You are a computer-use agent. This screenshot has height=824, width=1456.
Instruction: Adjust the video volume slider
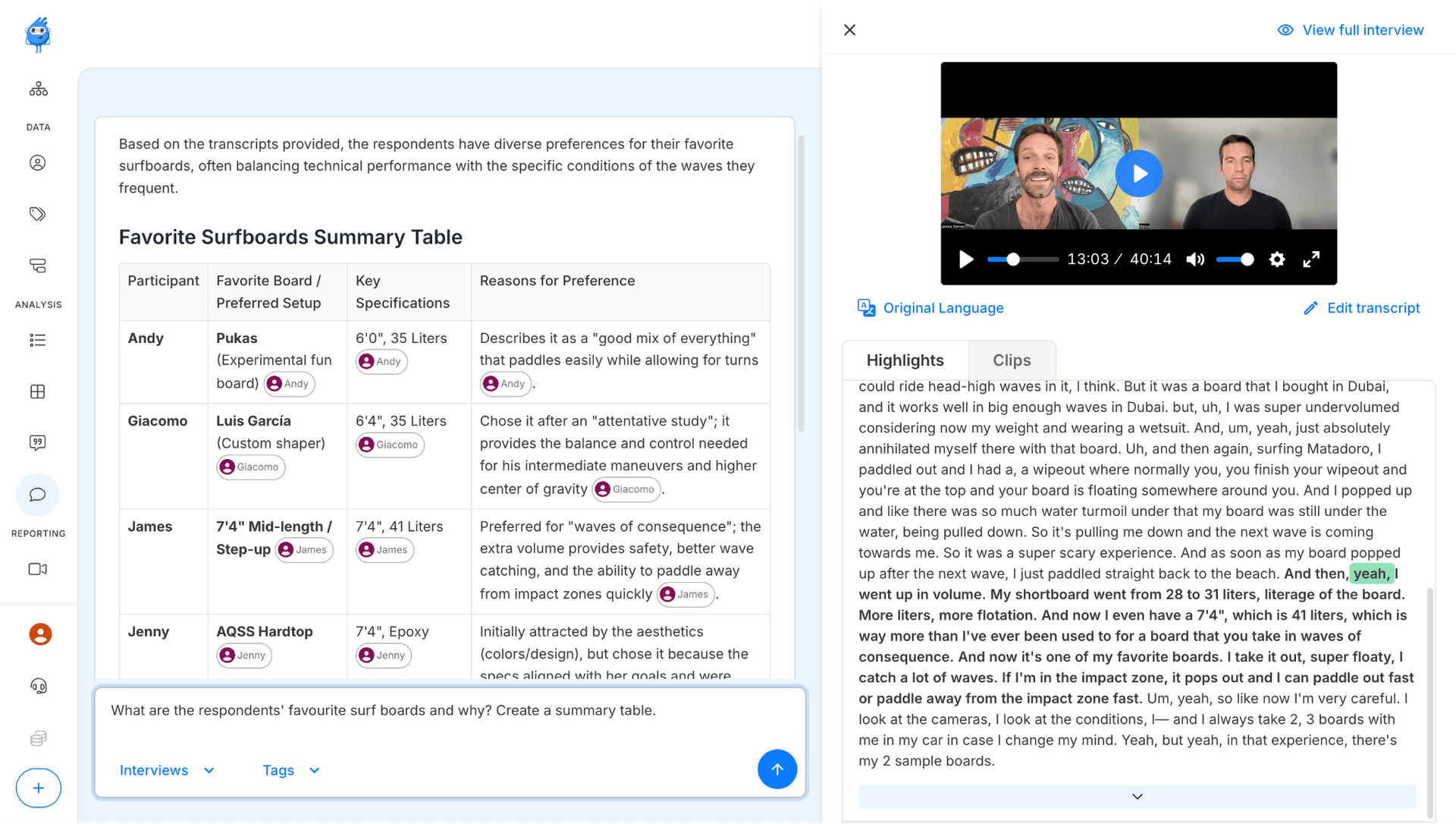[x=1235, y=259]
